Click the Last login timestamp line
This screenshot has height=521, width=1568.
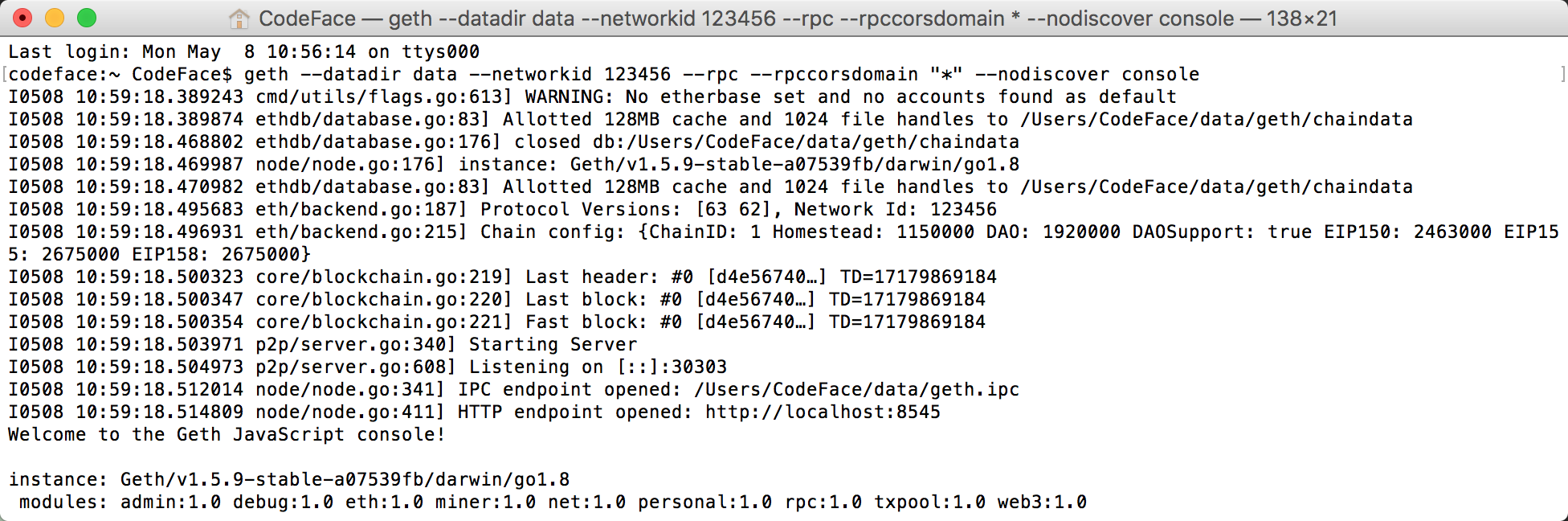tap(244, 52)
